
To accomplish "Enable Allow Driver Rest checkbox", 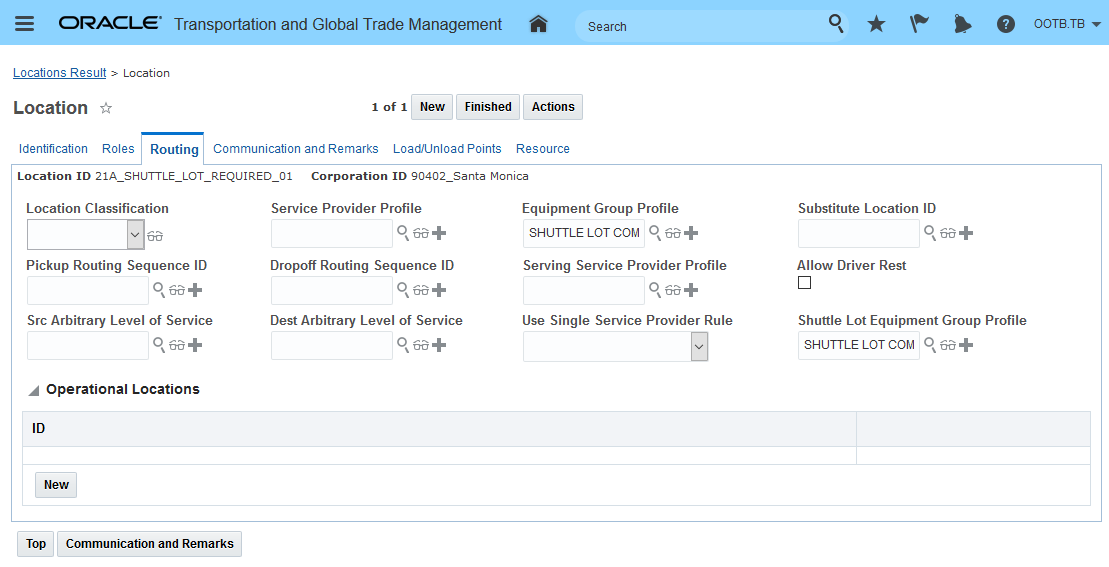I will tap(804, 283).
